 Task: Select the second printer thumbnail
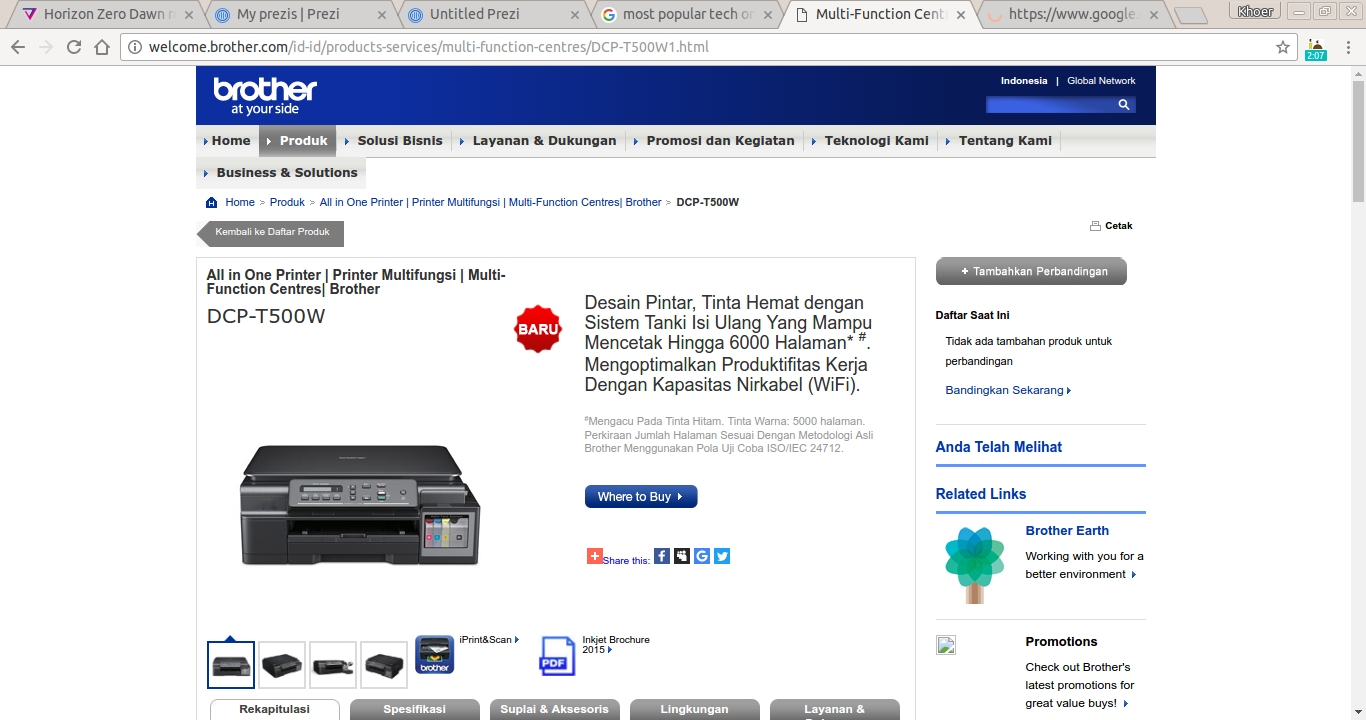tap(281, 665)
